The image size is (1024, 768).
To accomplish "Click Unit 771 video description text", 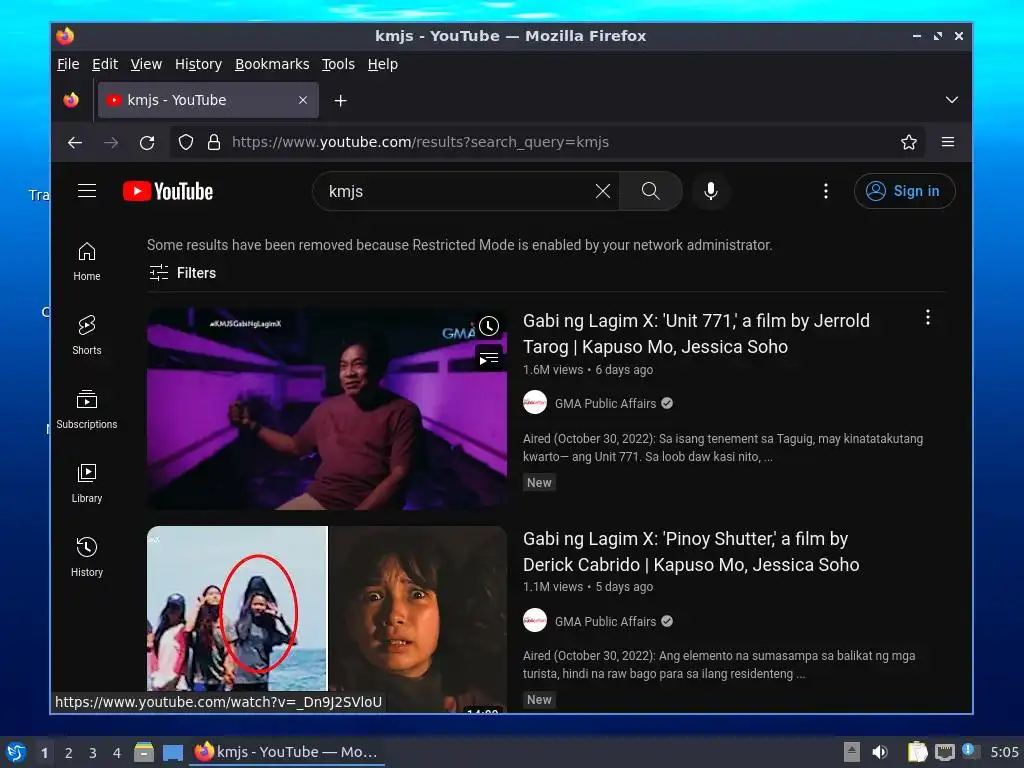I will (x=723, y=447).
